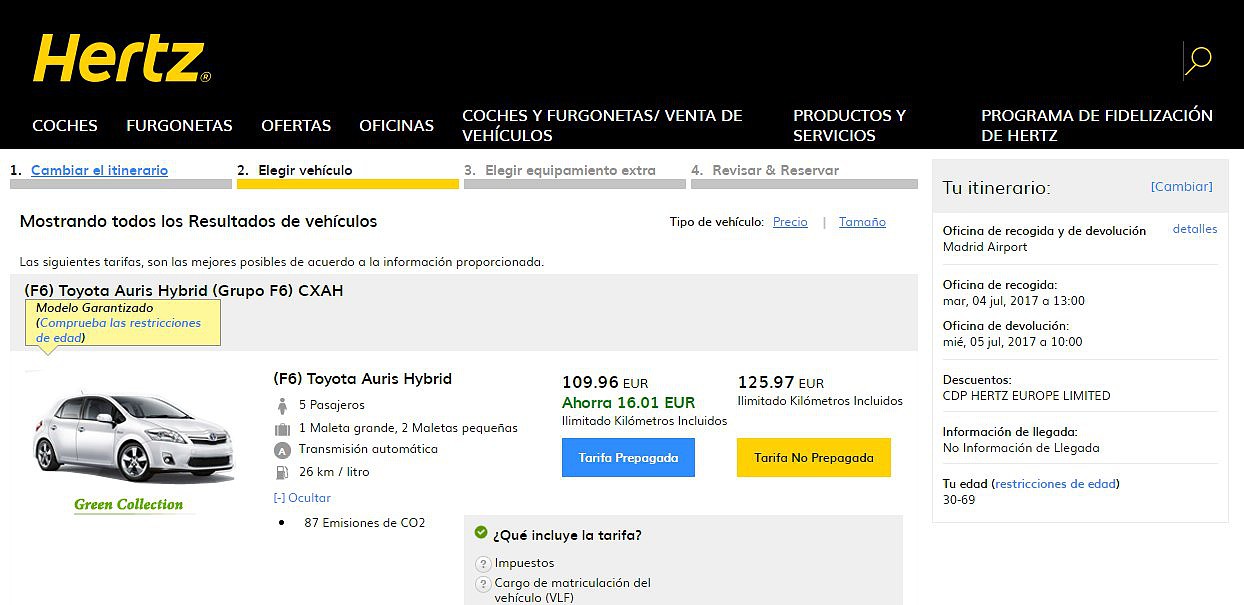Click the Tu itinerario heading
Viewport: 1244px width, 605px height.
(x=997, y=188)
